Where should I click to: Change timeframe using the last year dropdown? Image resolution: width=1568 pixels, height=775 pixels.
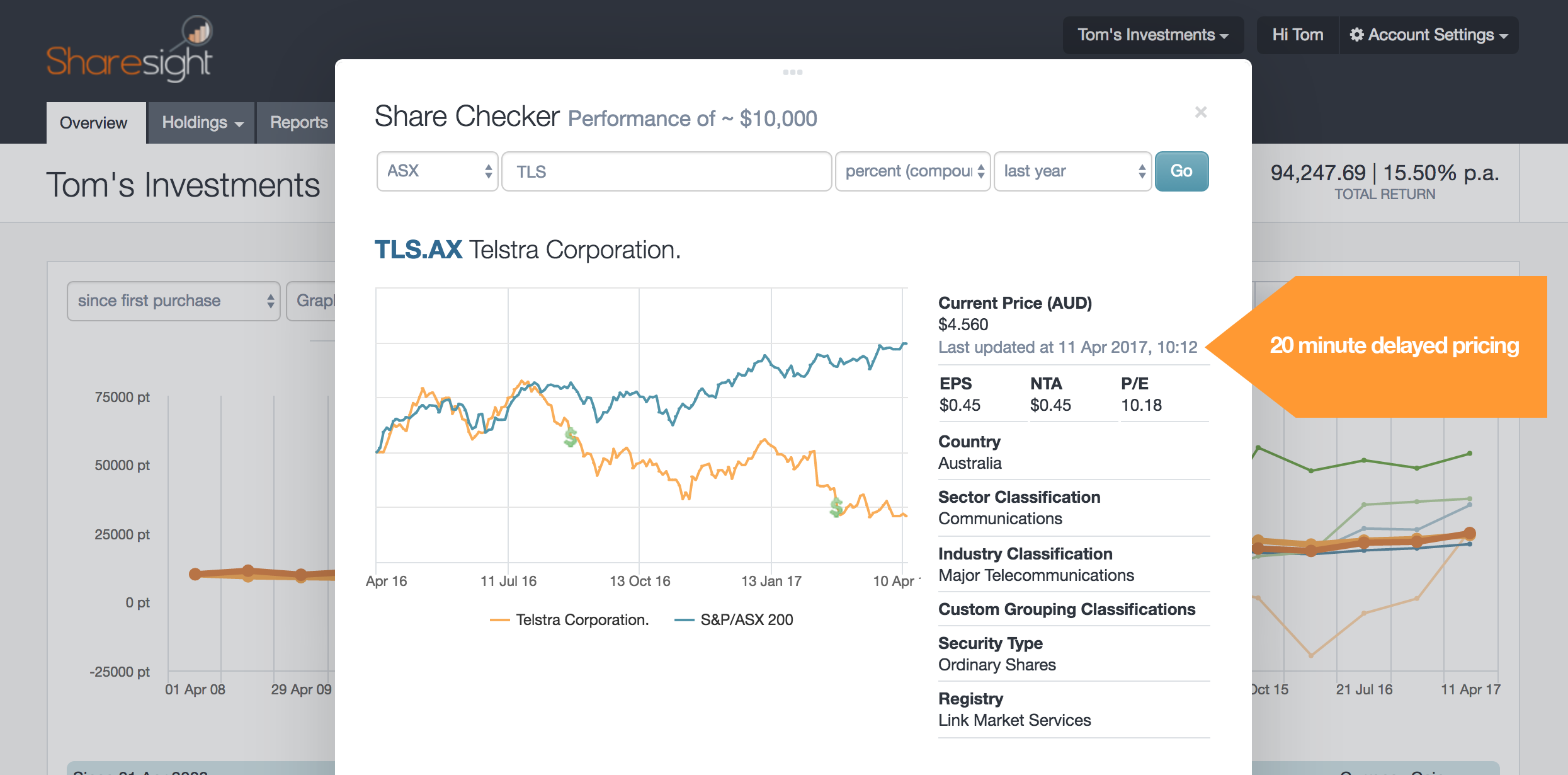[1072, 171]
